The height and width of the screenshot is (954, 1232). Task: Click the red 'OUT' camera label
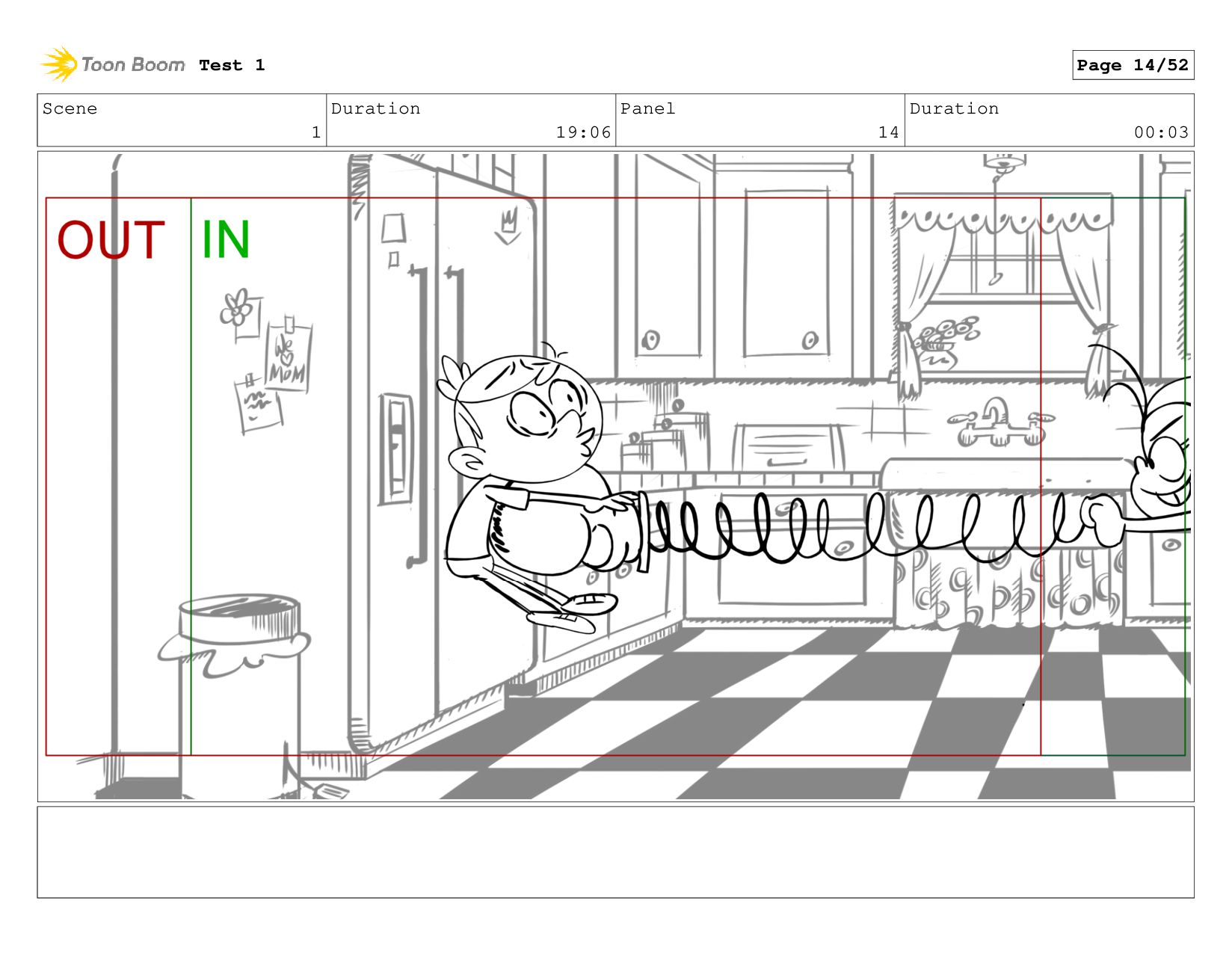111,240
